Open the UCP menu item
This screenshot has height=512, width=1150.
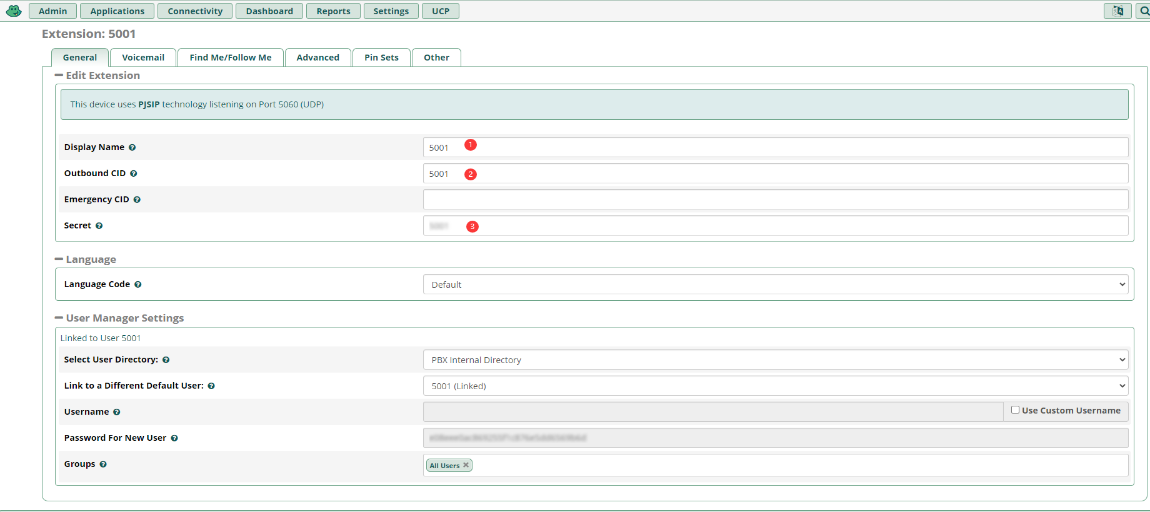pos(441,11)
